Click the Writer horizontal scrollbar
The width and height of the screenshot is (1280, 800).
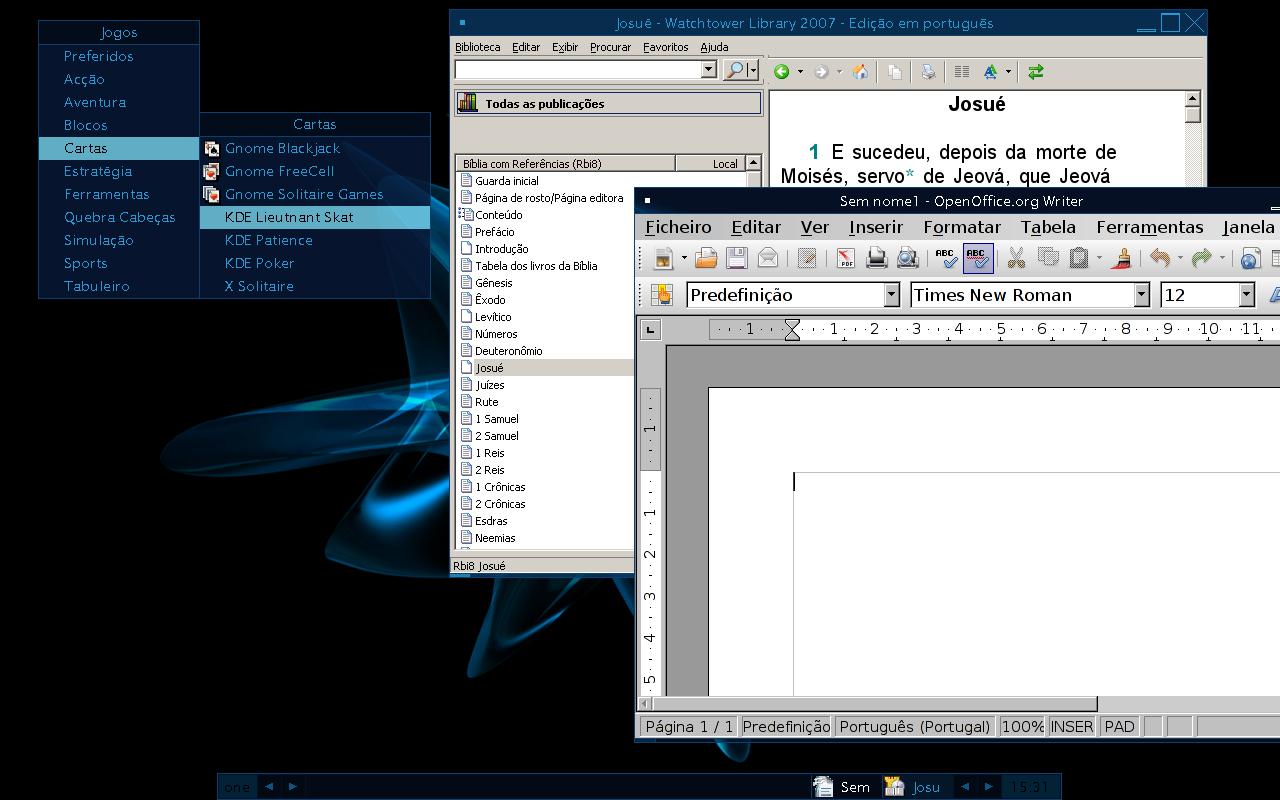[874, 704]
